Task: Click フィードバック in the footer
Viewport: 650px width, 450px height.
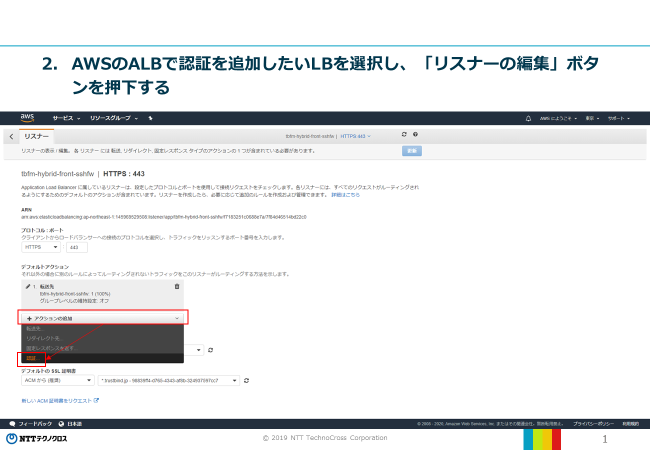Action: (31, 424)
